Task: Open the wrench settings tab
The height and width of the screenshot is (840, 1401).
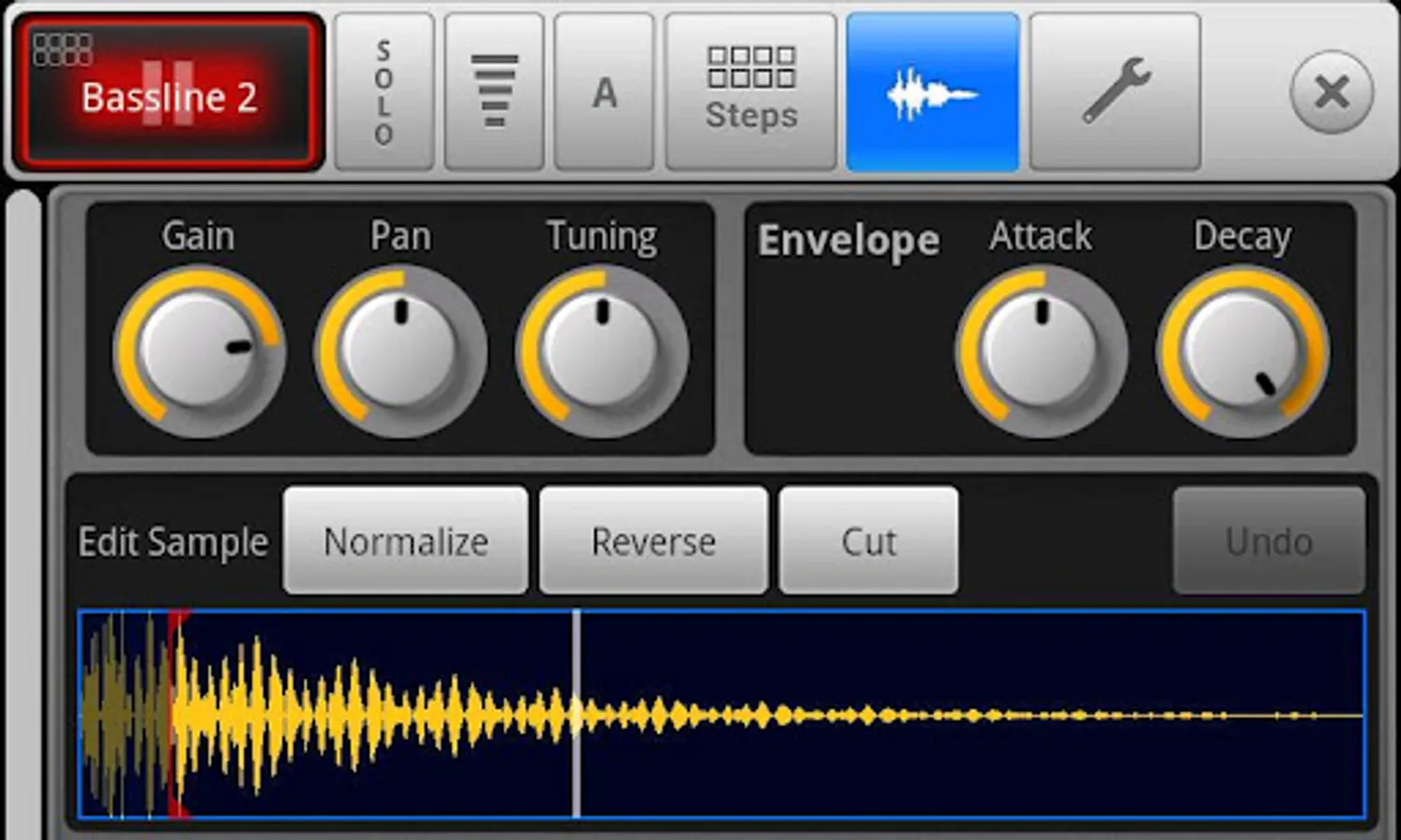Action: (x=1115, y=92)
